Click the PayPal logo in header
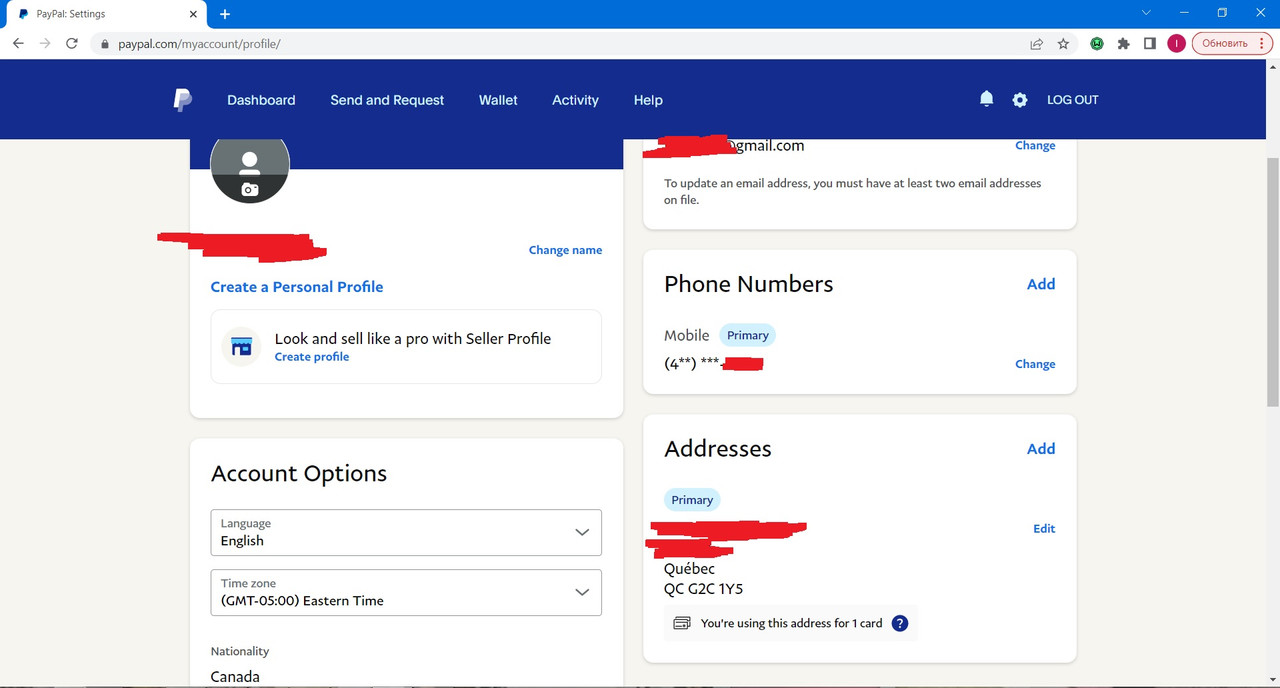Screen dimensions: 1280x688 (182, 100)
